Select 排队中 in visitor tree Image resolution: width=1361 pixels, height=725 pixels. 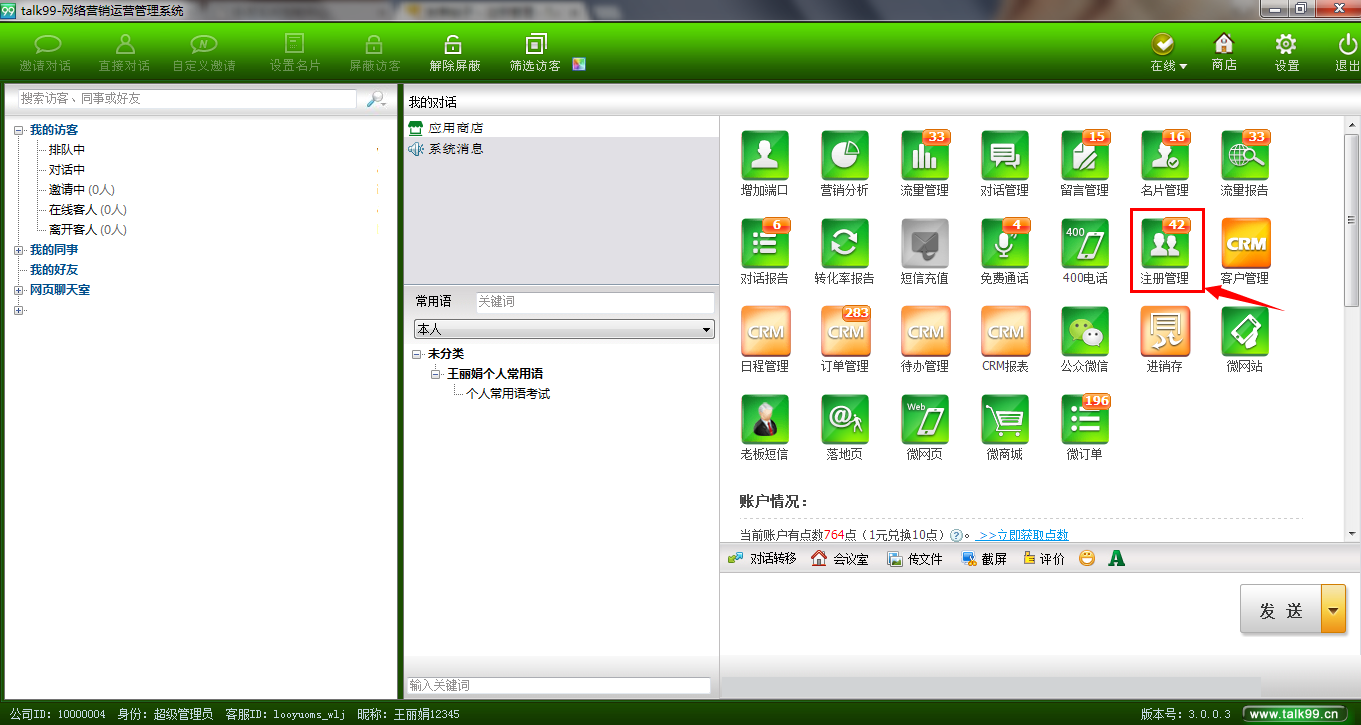click(x=67, y=150)
